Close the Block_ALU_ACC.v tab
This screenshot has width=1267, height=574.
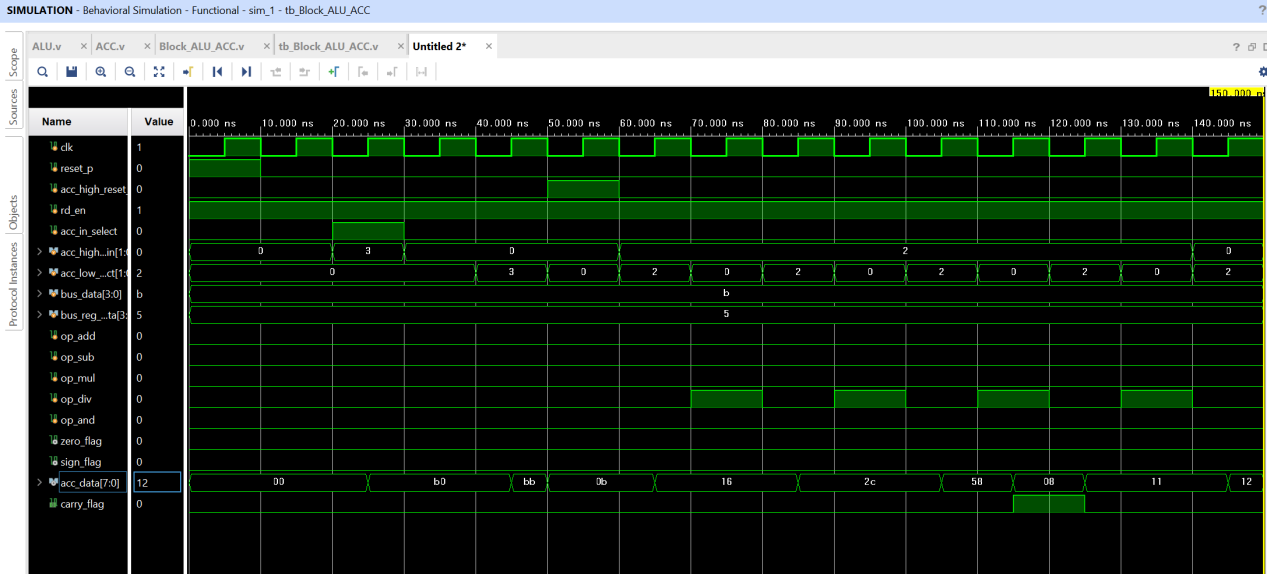pos(267,46)
